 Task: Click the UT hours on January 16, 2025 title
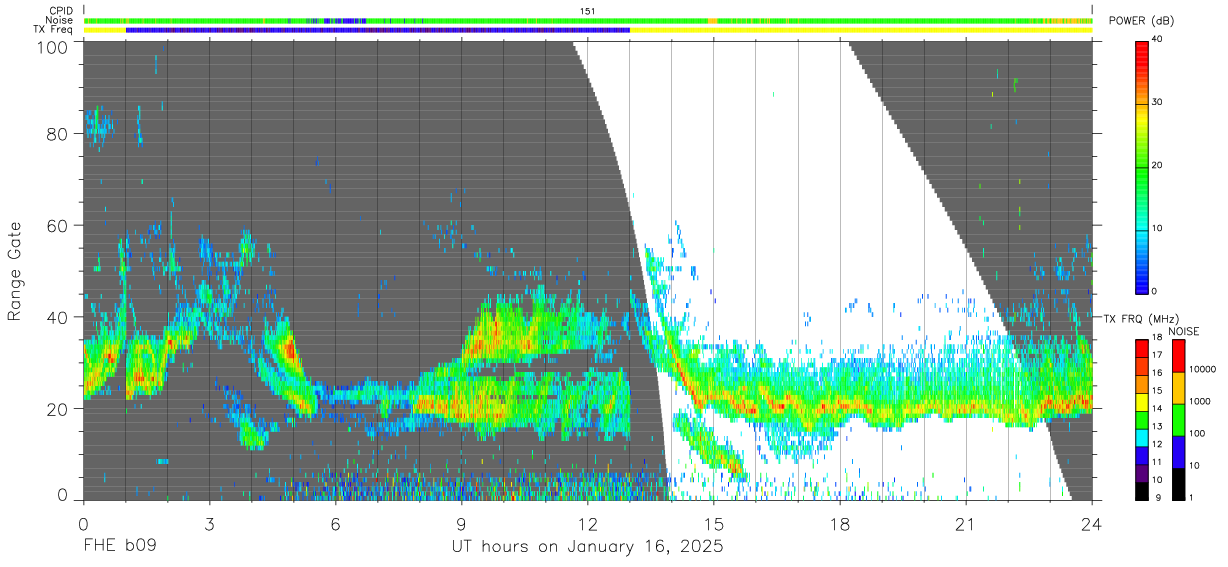click(x=586, y=547)
